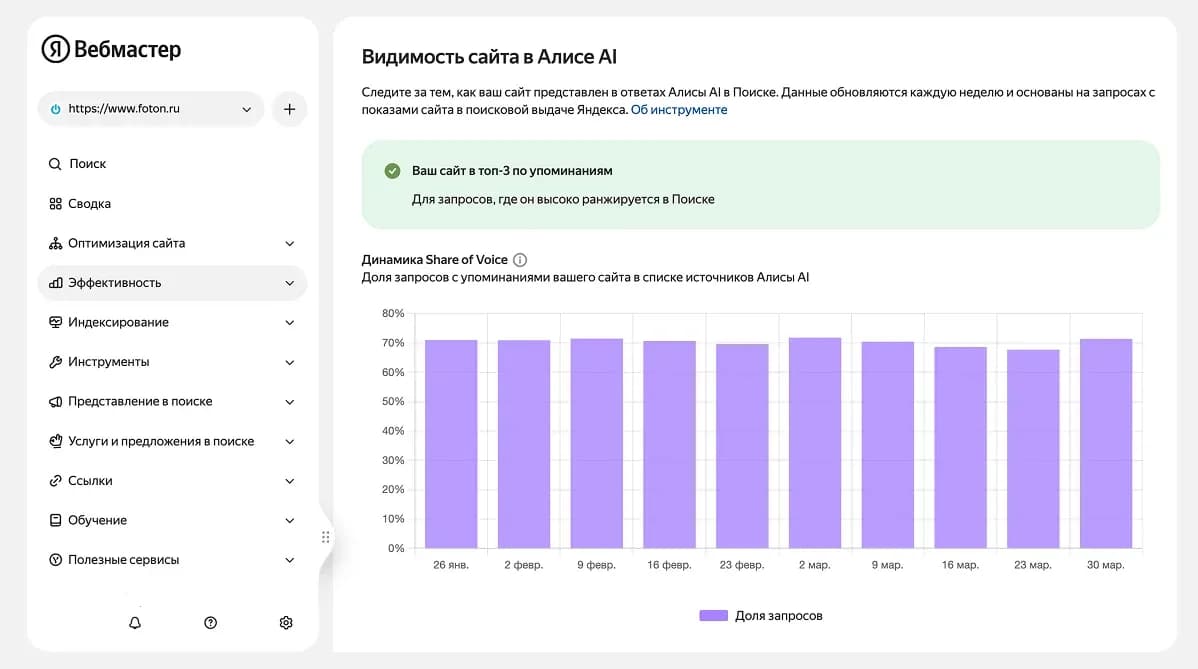Select the 9 мар. chart bar
Image resolution: width=1198 pixels, height=669 pixels.
tap(887, 445)
